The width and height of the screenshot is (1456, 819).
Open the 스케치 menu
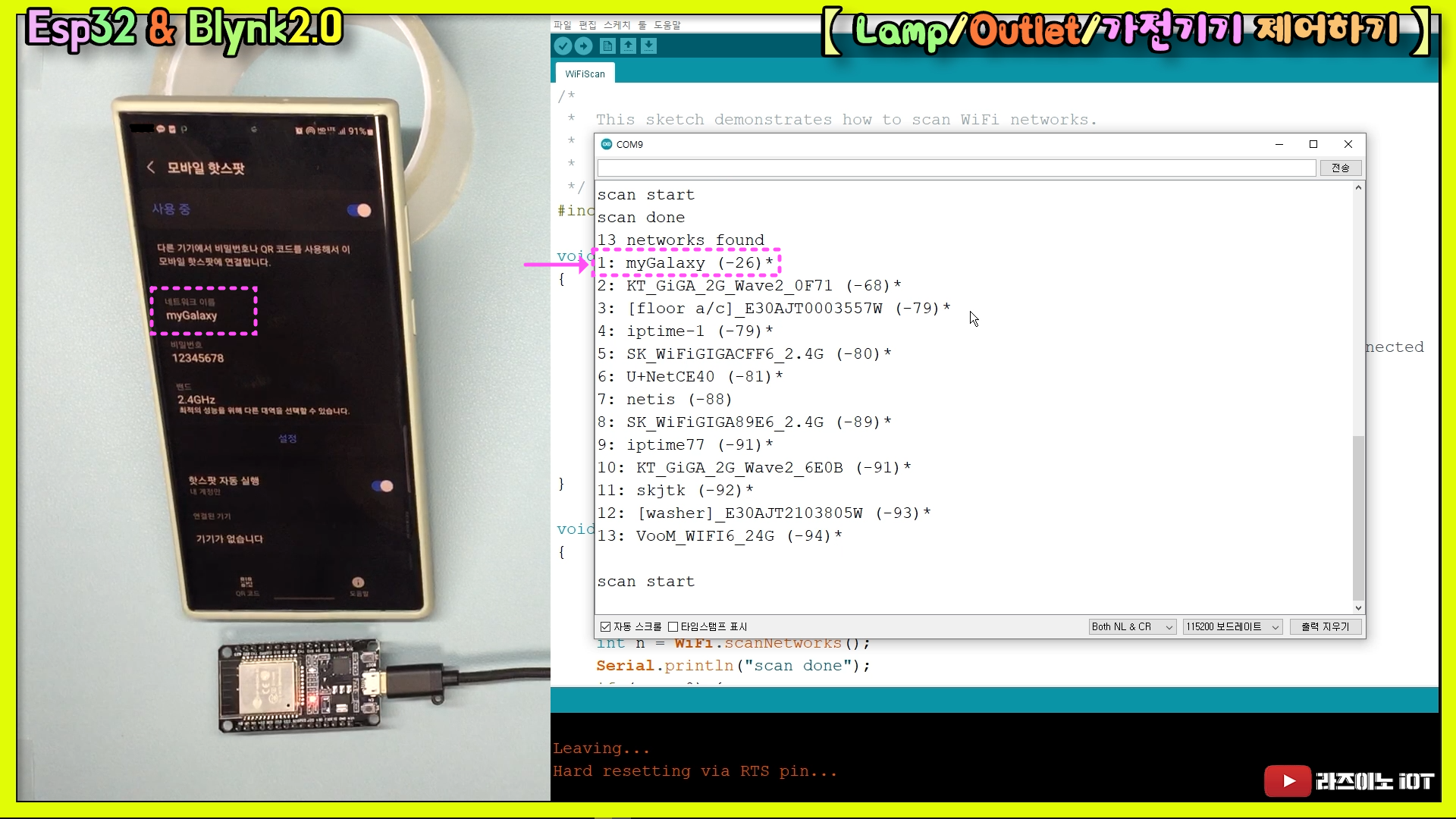(617, 25)
